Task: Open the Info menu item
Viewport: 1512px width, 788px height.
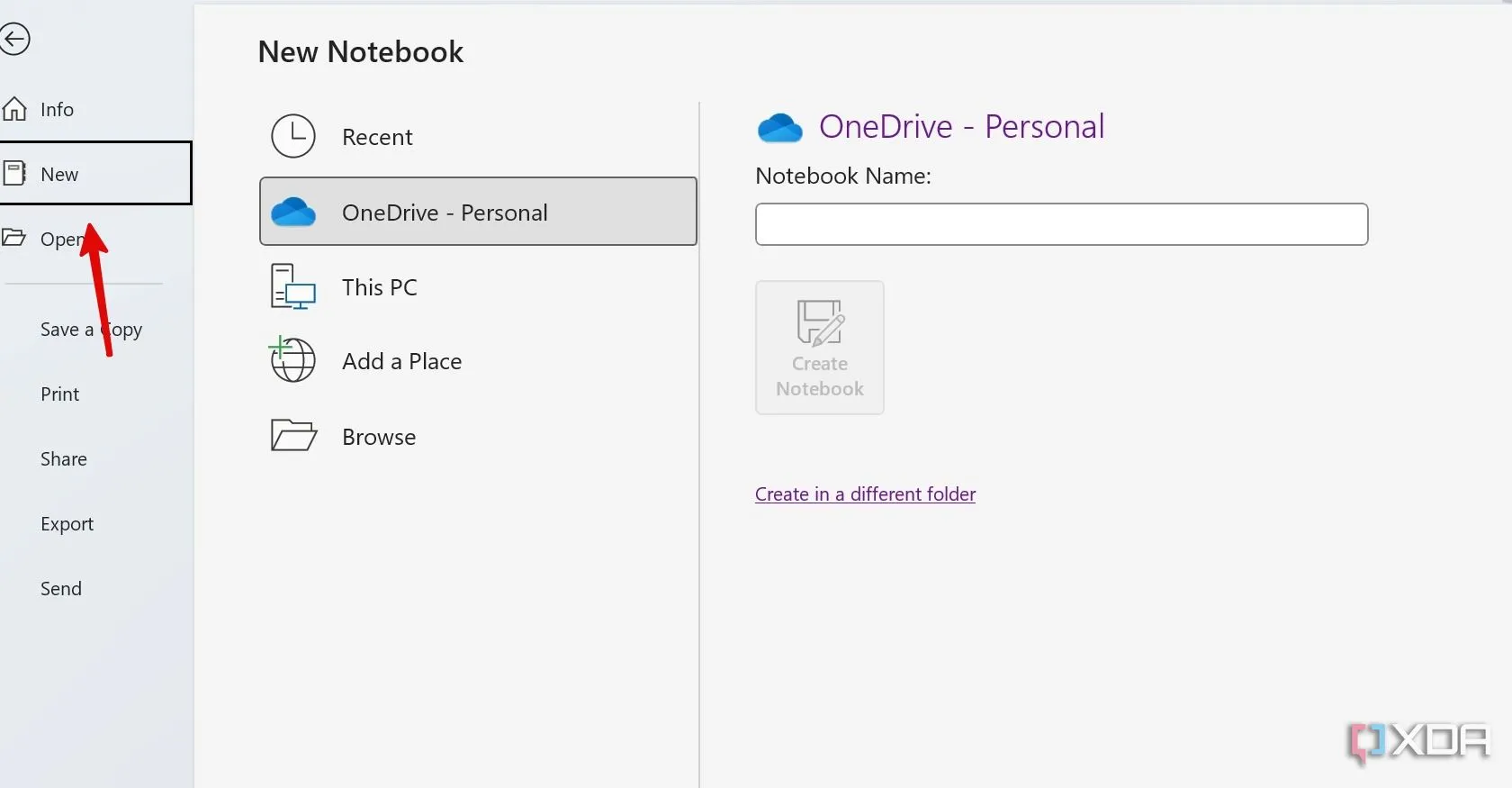Action: click(x=57, y=109)
